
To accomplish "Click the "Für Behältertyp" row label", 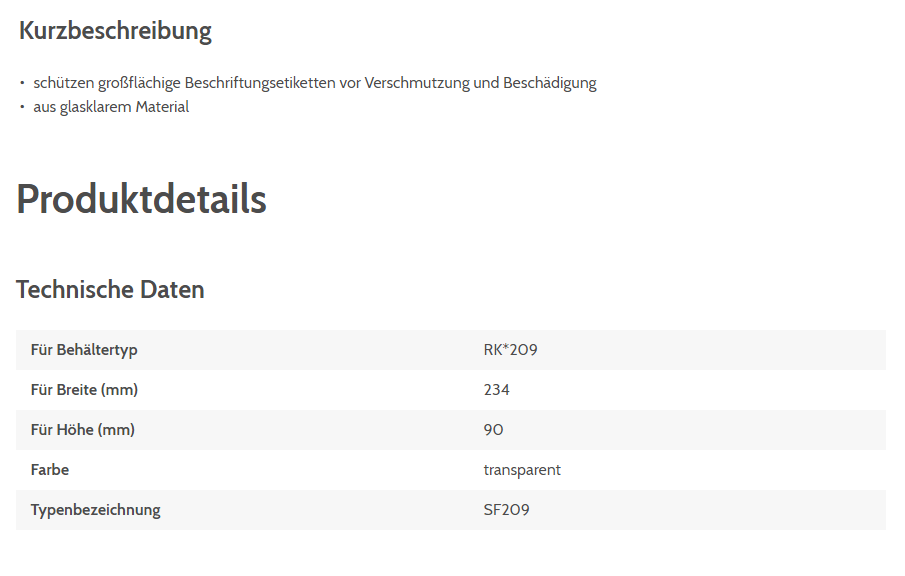I will 84,350.
